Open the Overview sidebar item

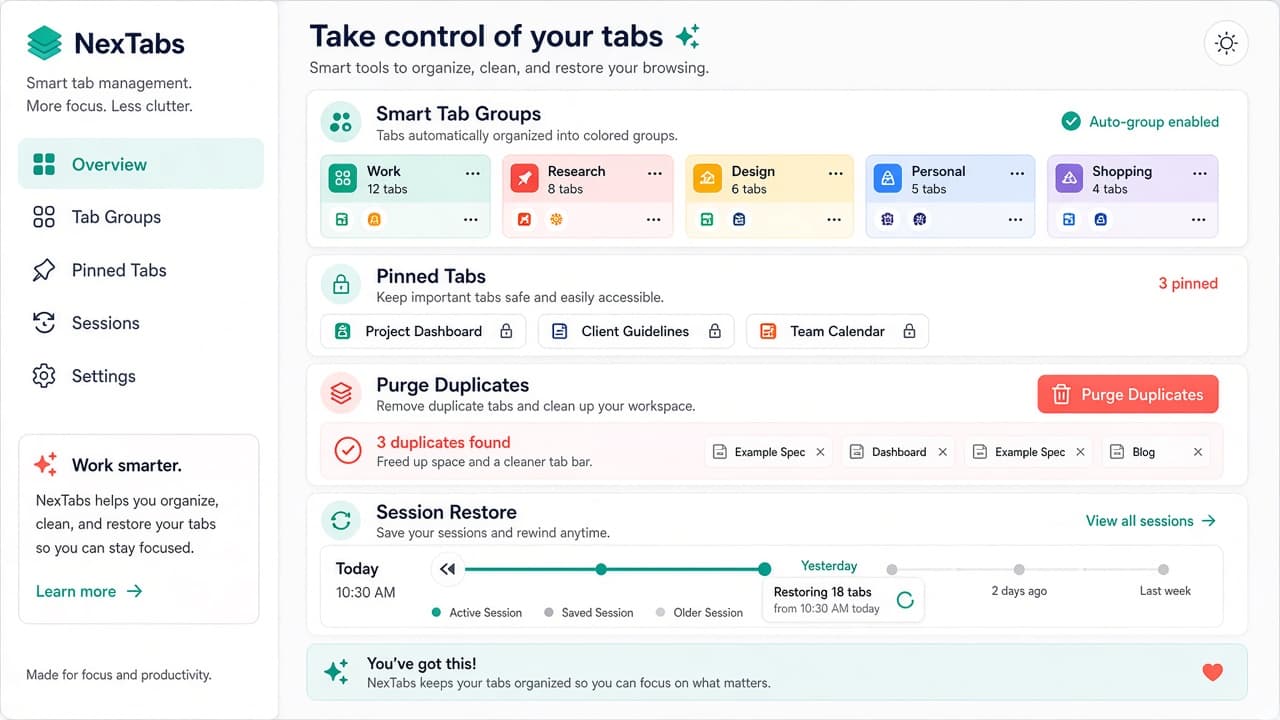click(141, 164)
